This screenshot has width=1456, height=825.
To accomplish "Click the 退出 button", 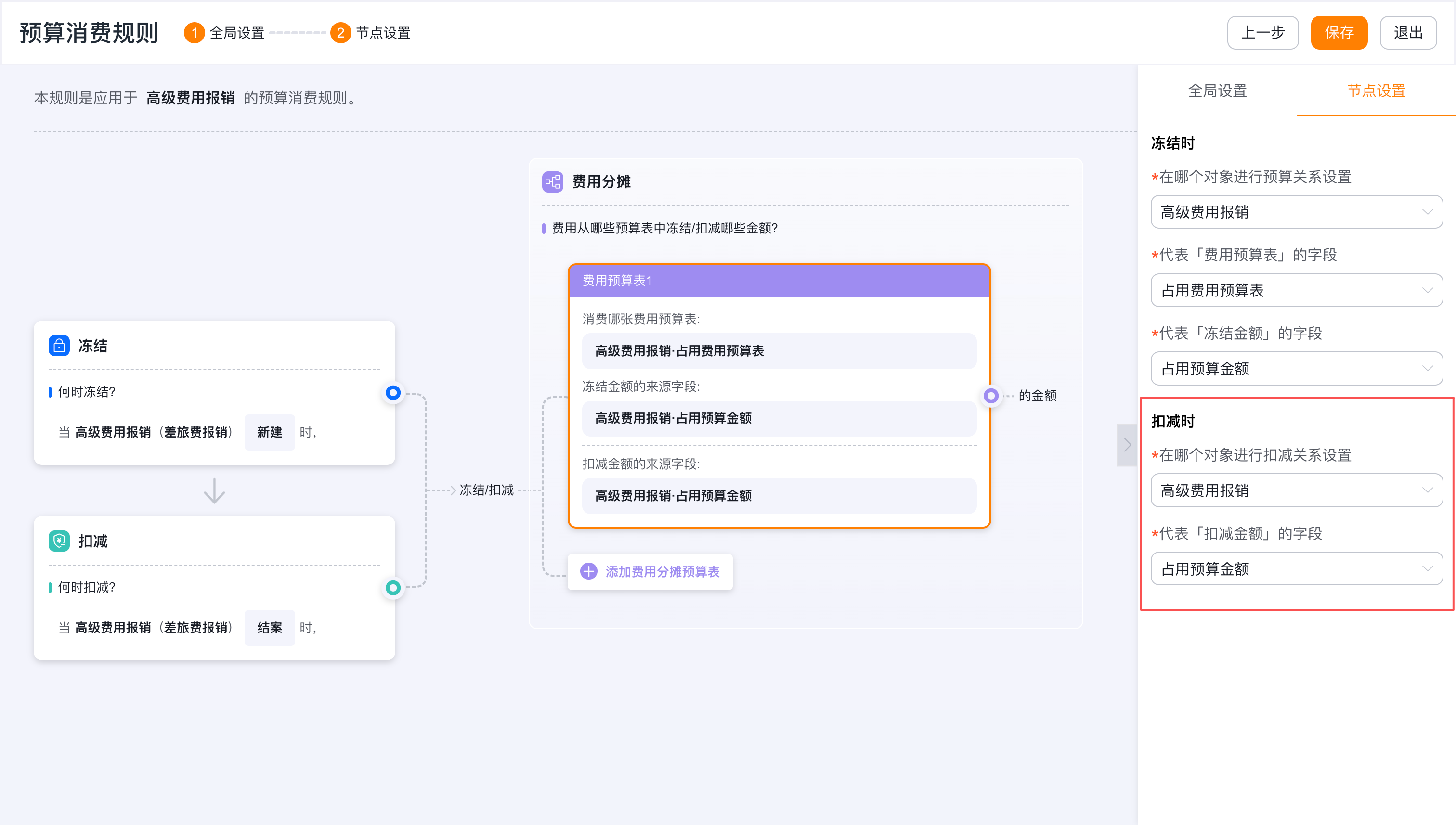I will point(1408,33).
